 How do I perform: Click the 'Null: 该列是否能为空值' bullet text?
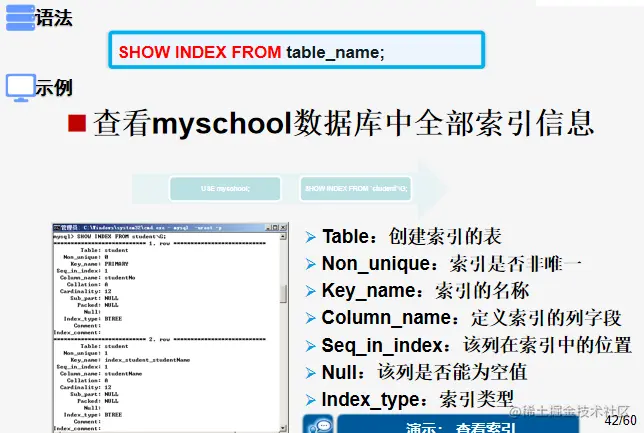coord(424,372)
